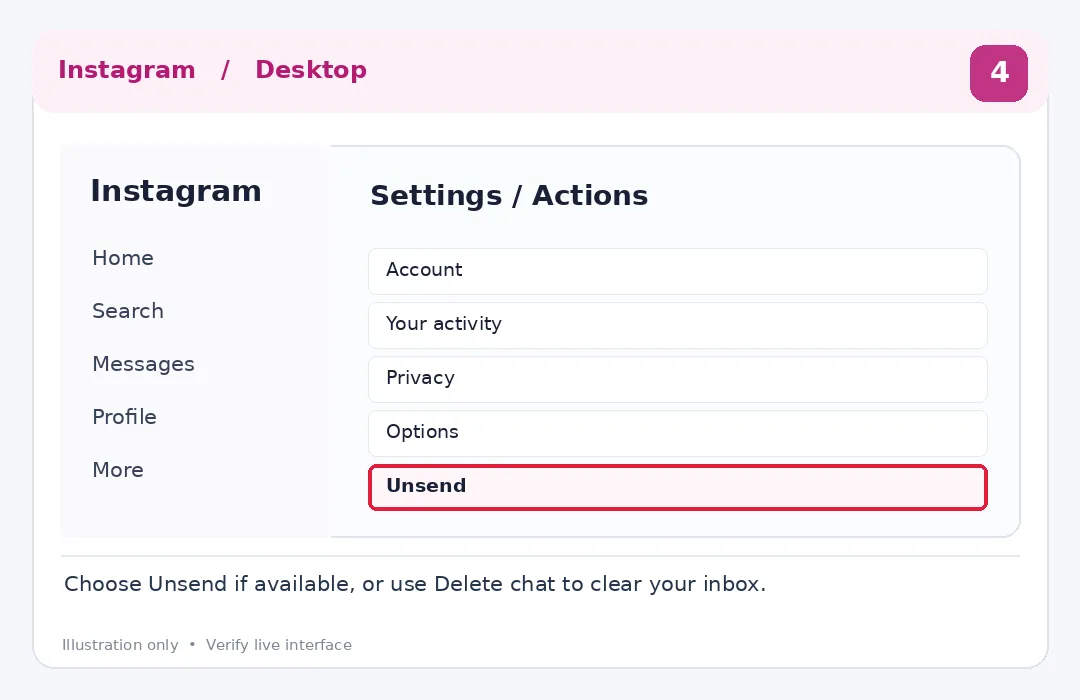Click the 'Verify live interface' note
Image resolution: width=1080 pixels, height=700 pixels.
coord(279,645)
